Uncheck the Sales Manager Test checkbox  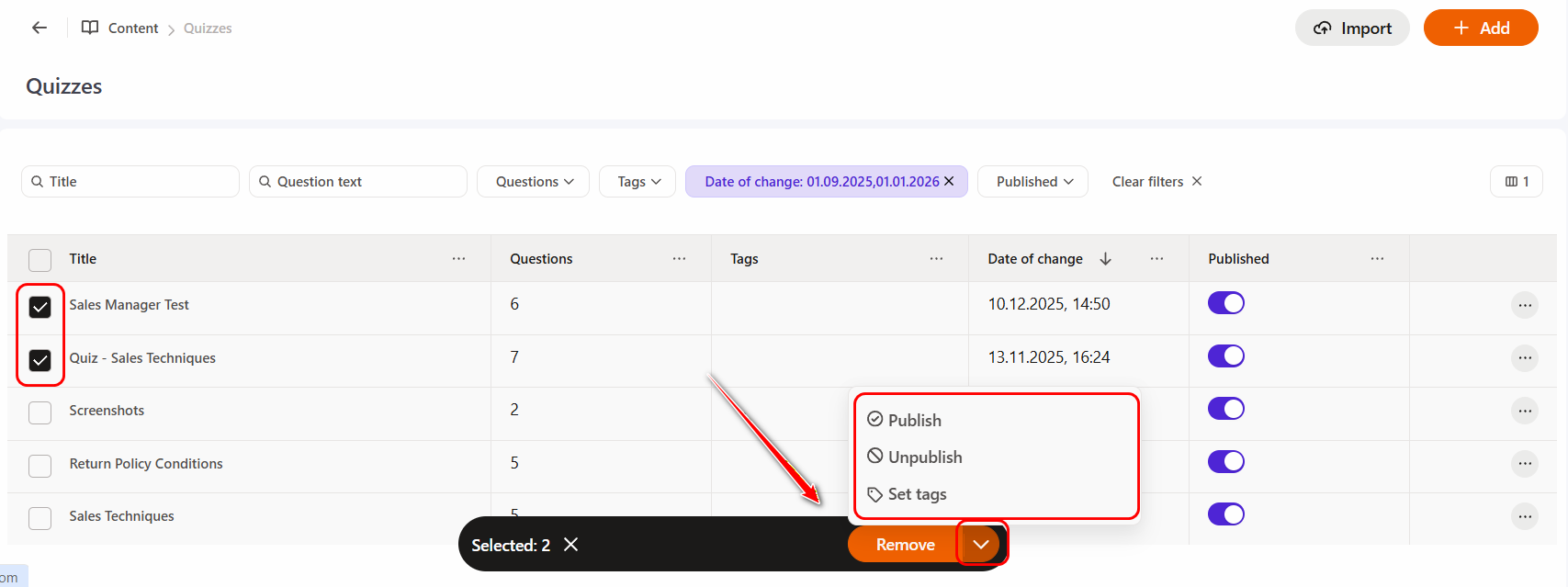[40, 307]
